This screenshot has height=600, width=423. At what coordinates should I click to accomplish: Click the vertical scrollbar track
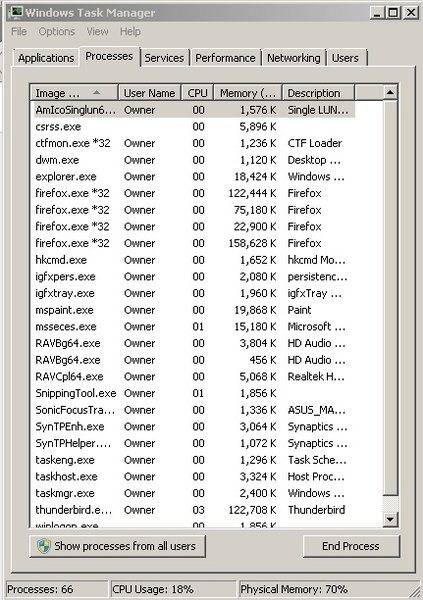pyautogui.click(x=390, y=503)
